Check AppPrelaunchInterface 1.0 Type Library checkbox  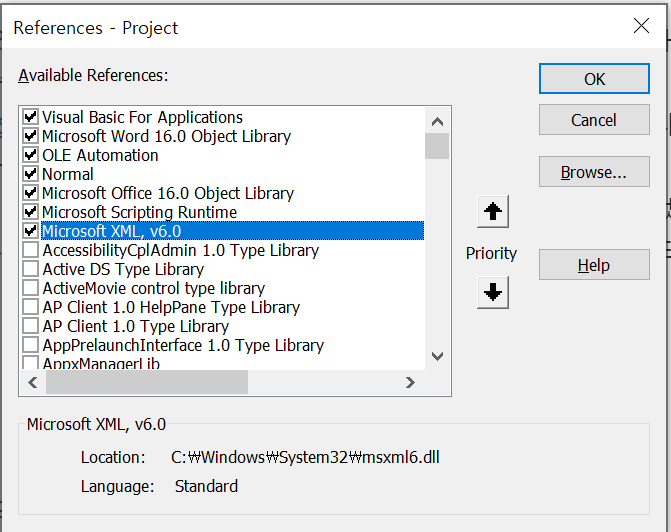tap(30, 345)
